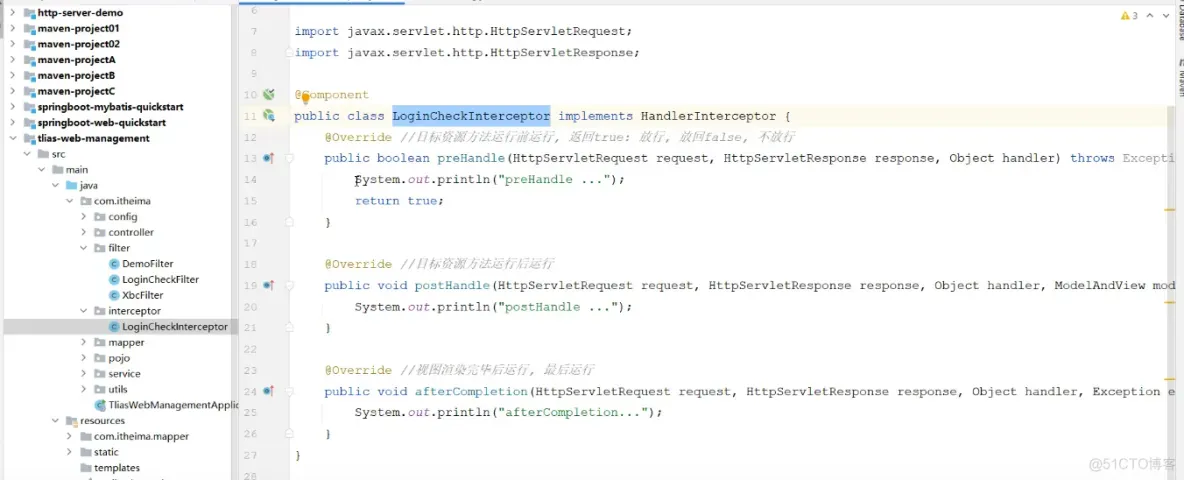
Task: Collapse the imports fold marker at line 8
Action: tap(289, 53)
